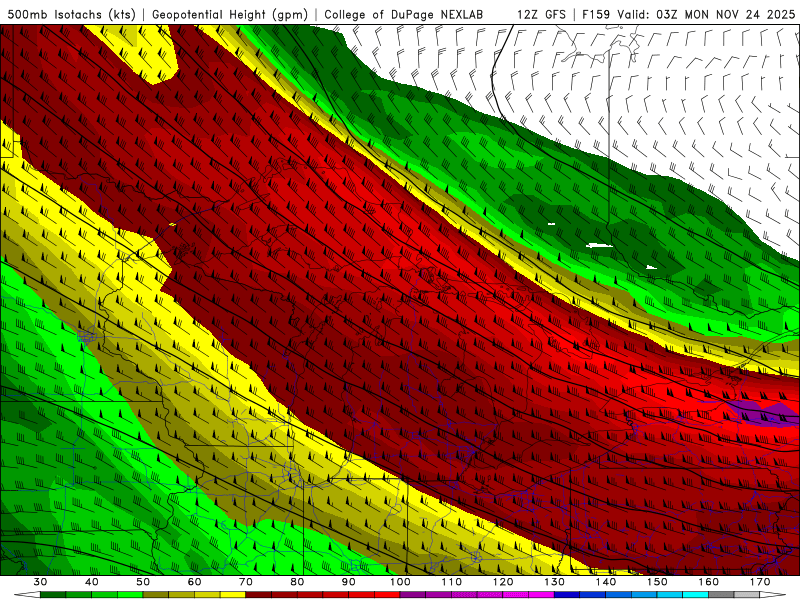The image size is (800, 600).
Task: Click the legend label '120'
Action: tap(503, 582)
